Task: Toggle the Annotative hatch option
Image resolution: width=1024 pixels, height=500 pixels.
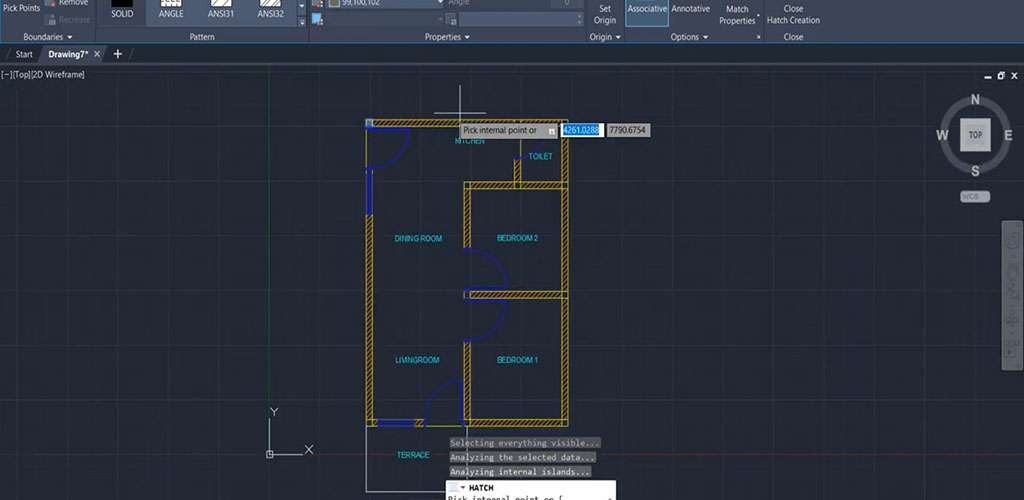Action: click(x=690, y=10)
